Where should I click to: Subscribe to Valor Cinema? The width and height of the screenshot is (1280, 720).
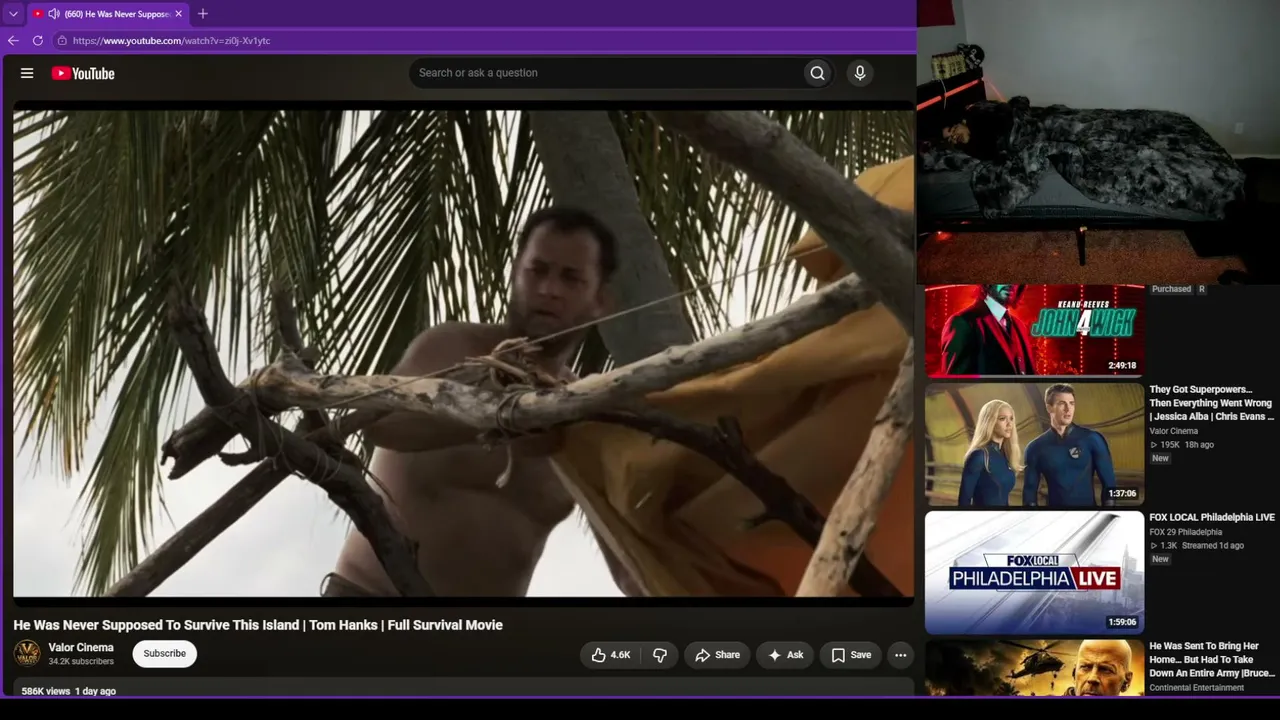pos(164,654)
